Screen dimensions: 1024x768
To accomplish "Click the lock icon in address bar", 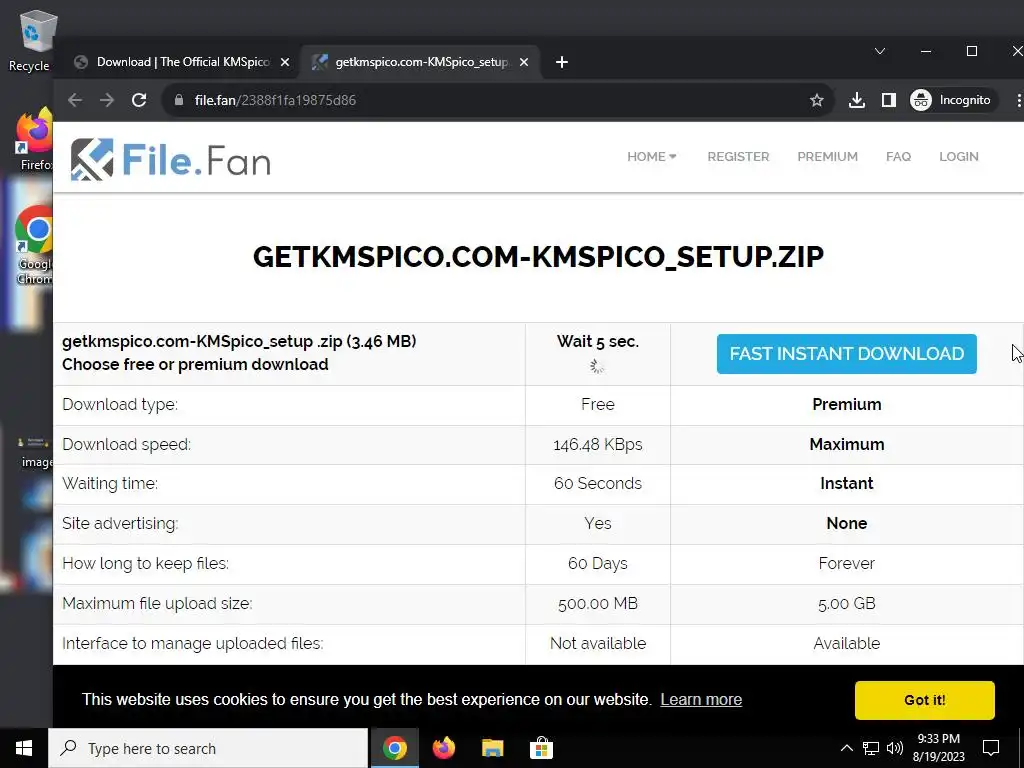I will click(x=179, y=100).
